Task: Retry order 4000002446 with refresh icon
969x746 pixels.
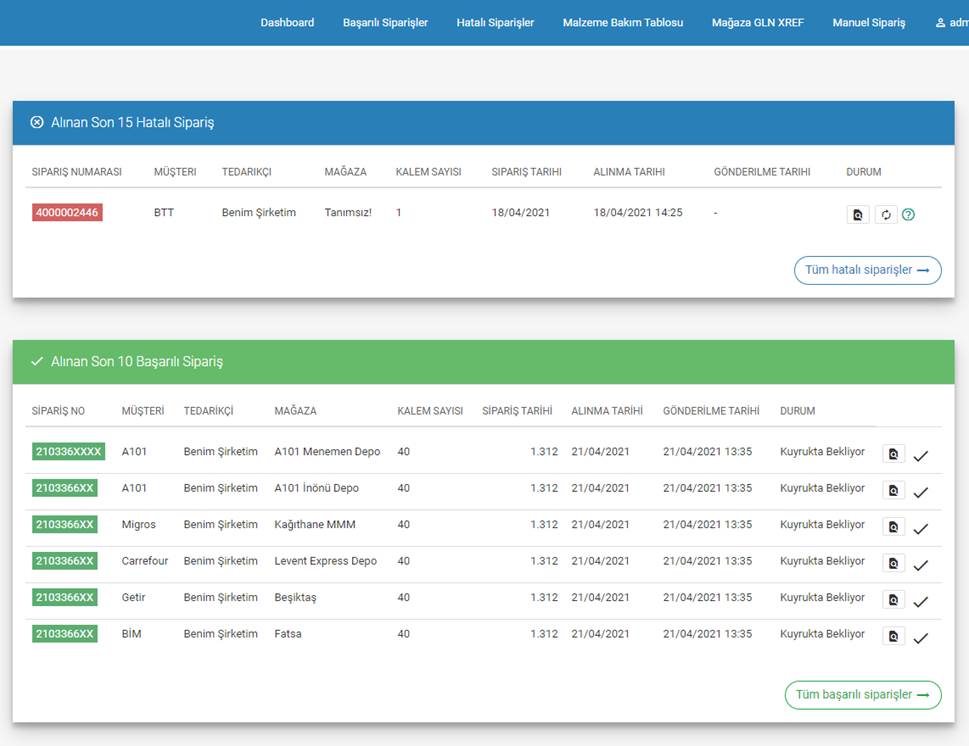Action: pos(886,214)
